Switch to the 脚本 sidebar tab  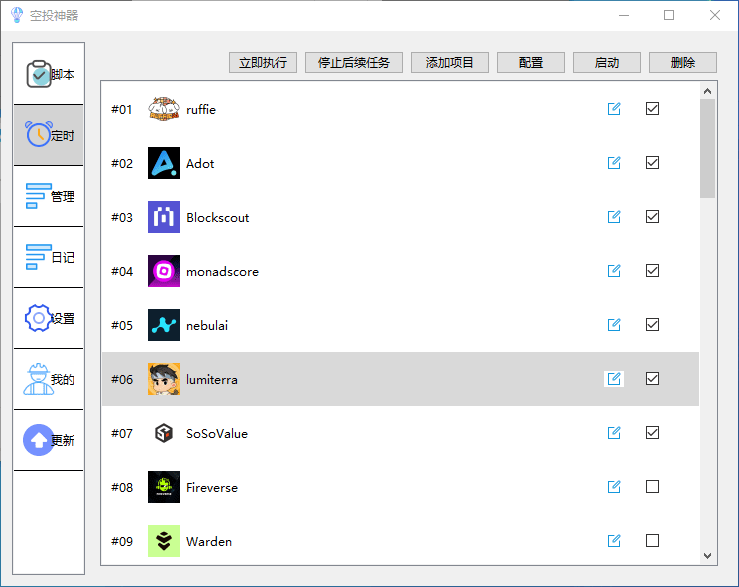[x=49, y=74]
